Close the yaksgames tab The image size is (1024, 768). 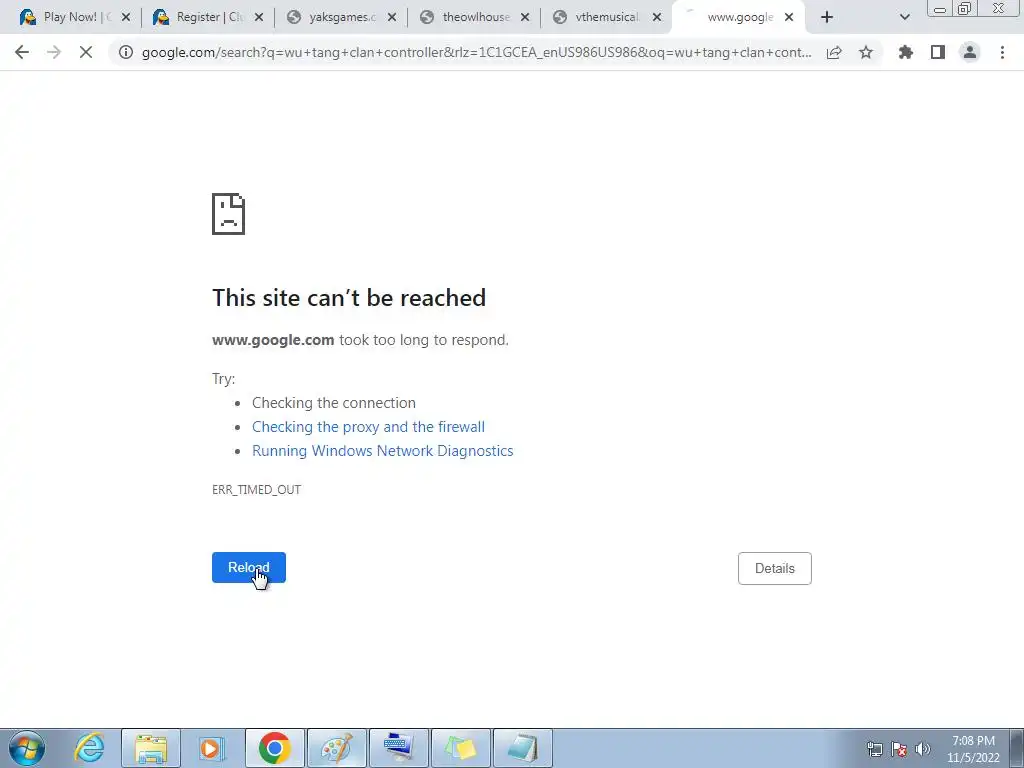coord(392,18)
